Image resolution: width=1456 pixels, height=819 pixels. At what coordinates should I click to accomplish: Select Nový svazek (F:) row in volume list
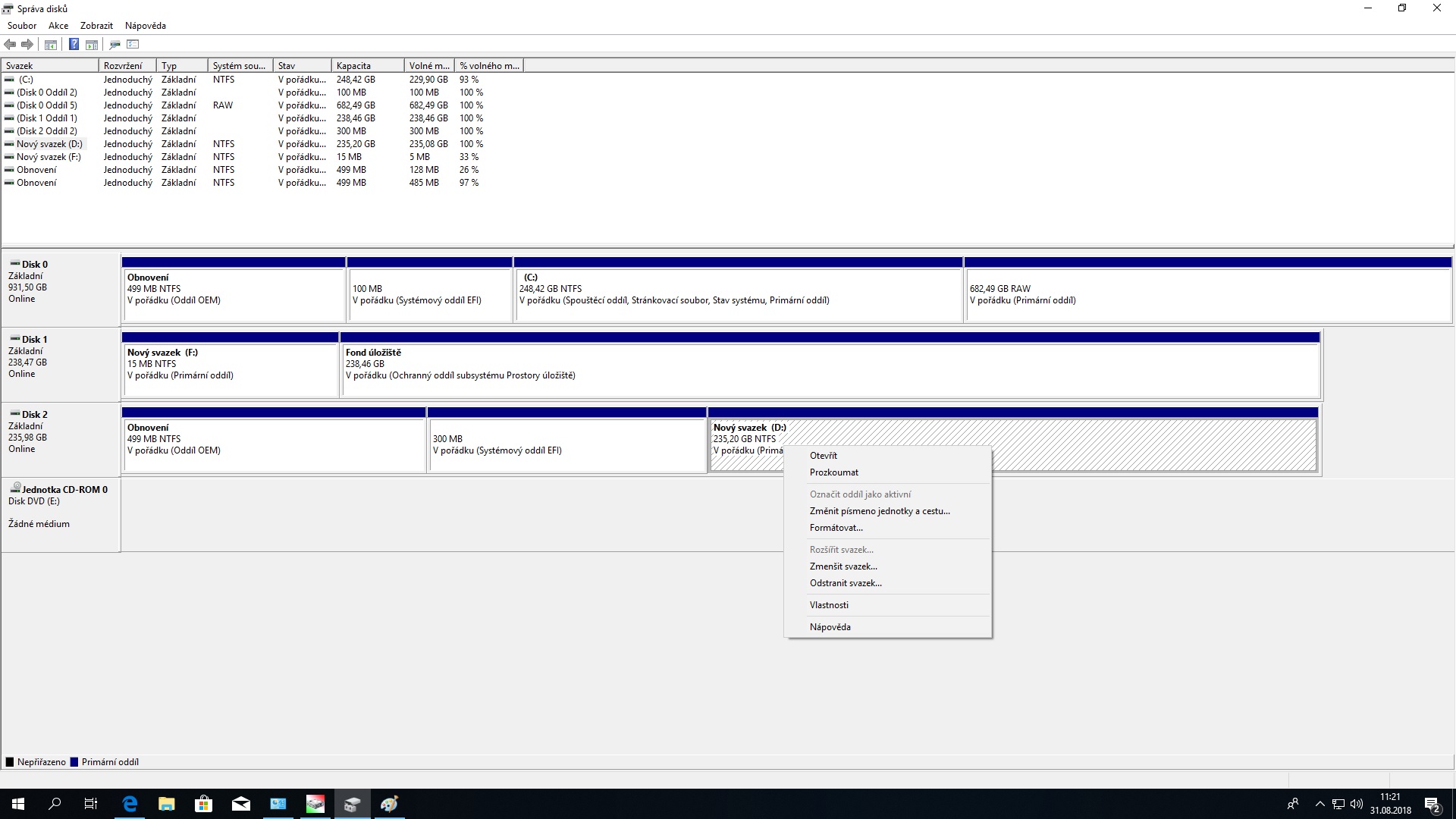pos(49,157)
